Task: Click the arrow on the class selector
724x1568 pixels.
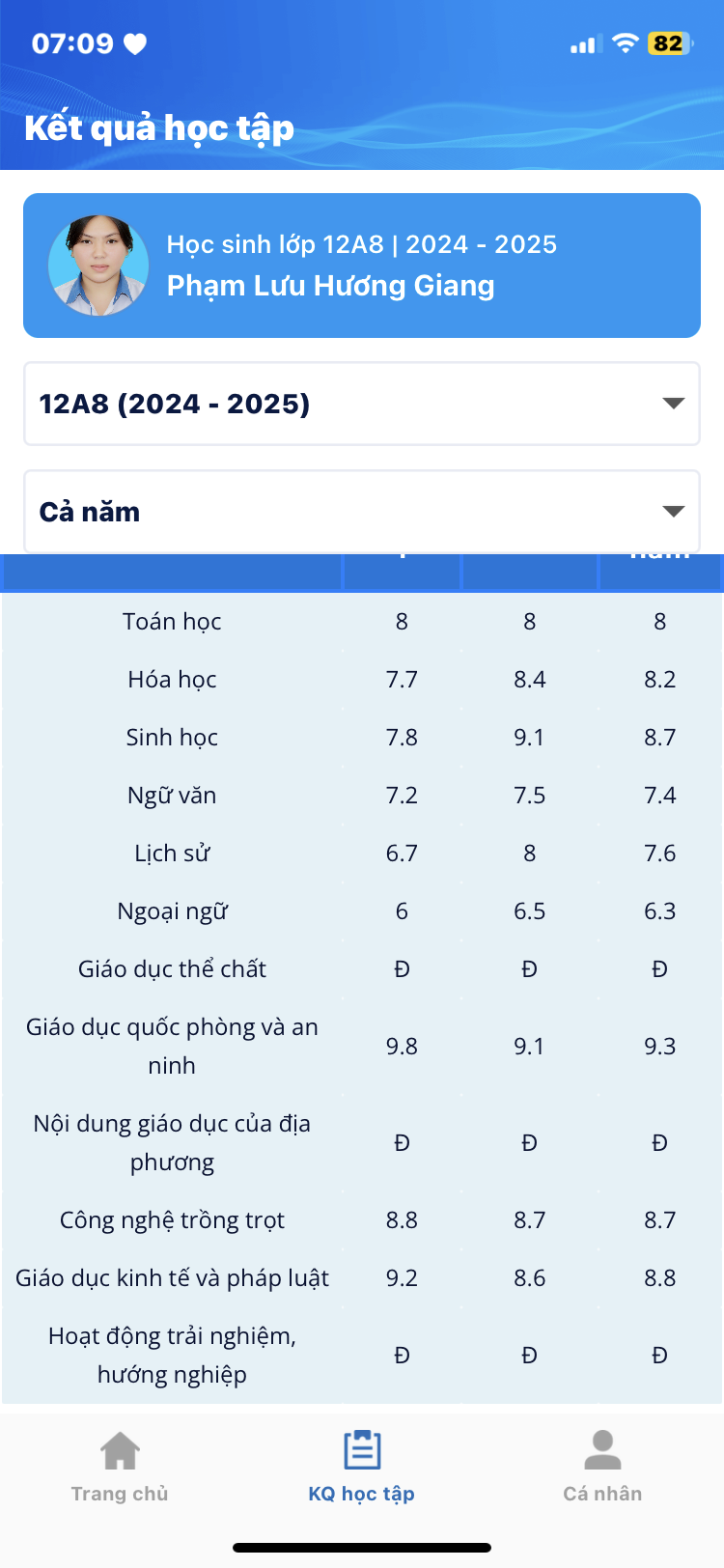Action: coord(674,404)
